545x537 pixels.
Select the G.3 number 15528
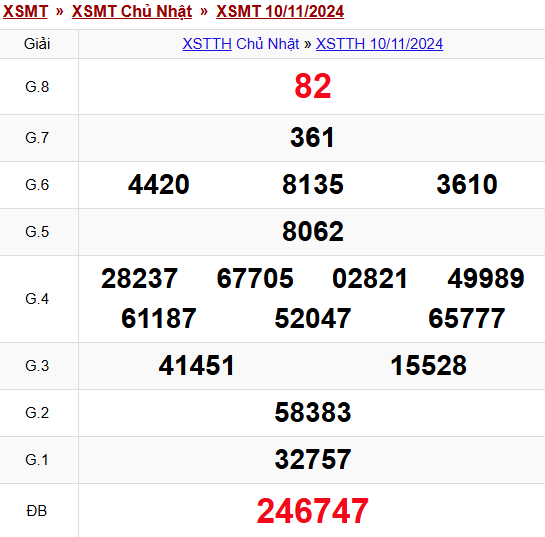pyautogui.click(x=428, y=366)
